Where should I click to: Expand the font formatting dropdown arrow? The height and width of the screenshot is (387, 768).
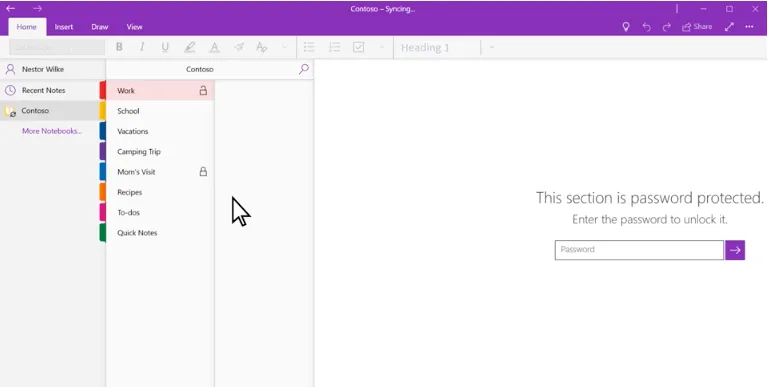coord(285,47)
